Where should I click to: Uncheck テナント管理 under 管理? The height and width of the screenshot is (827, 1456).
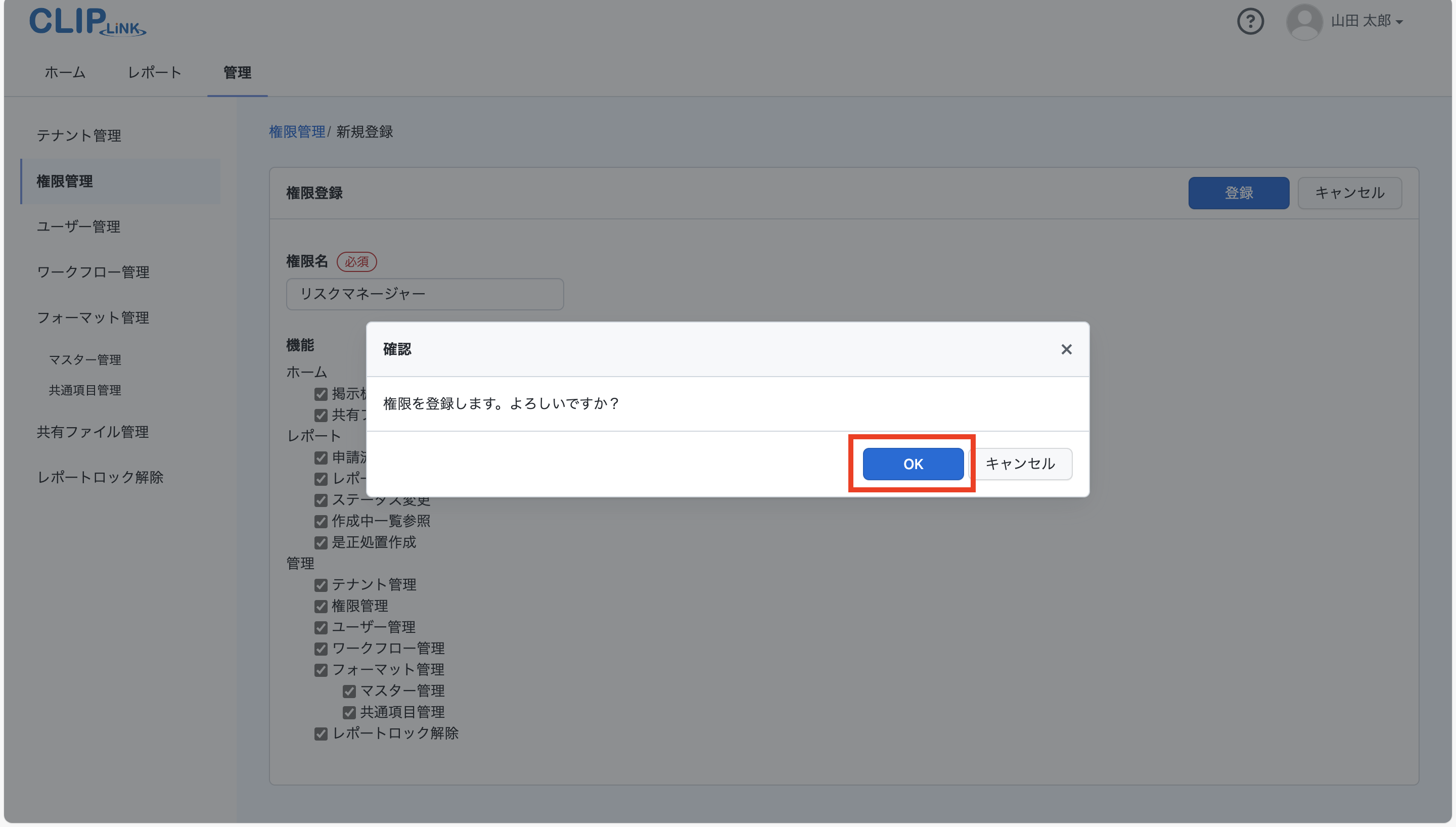(x=321, y=584)
